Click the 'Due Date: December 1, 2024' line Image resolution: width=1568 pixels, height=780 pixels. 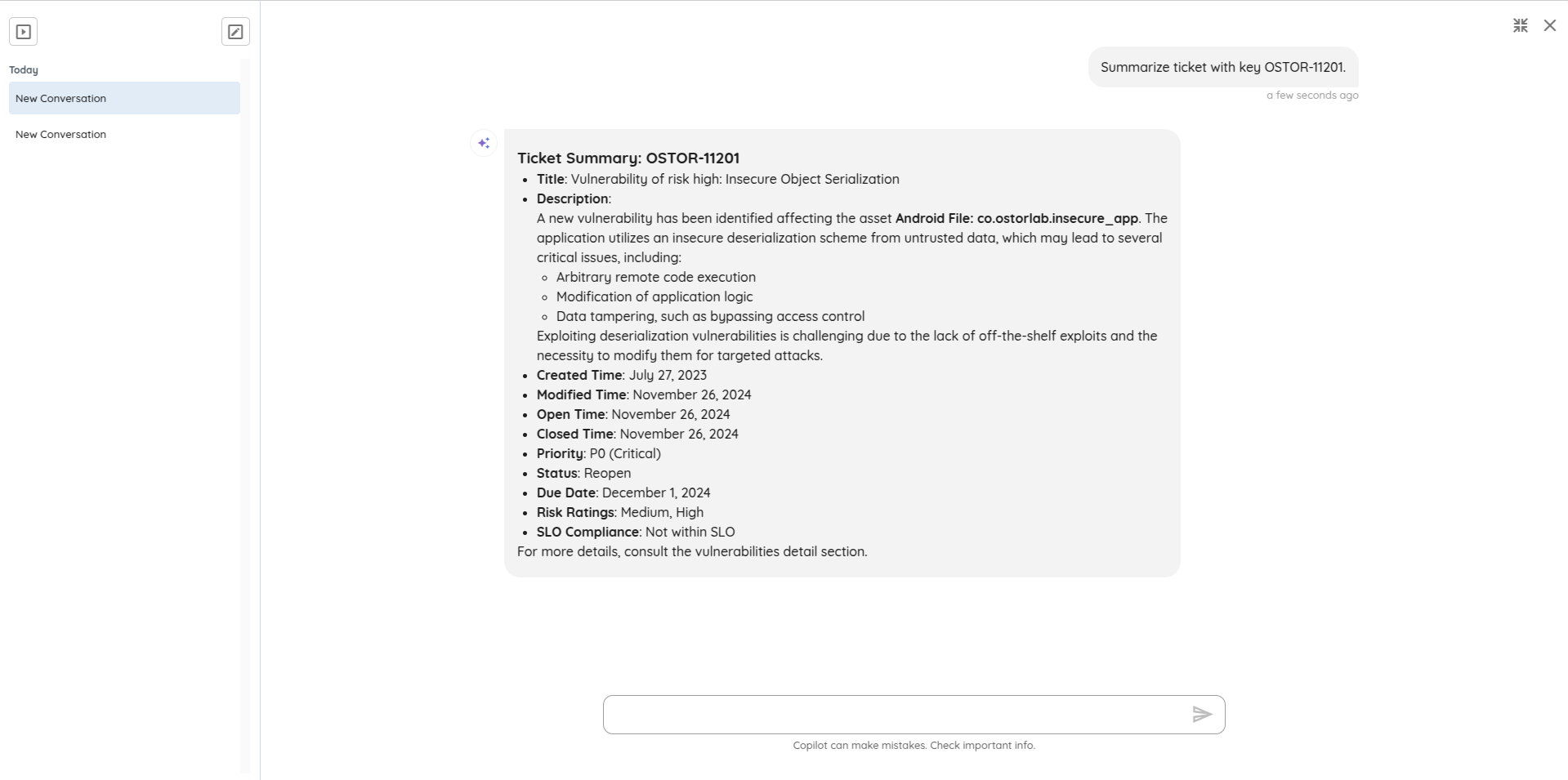pos(623,493)
